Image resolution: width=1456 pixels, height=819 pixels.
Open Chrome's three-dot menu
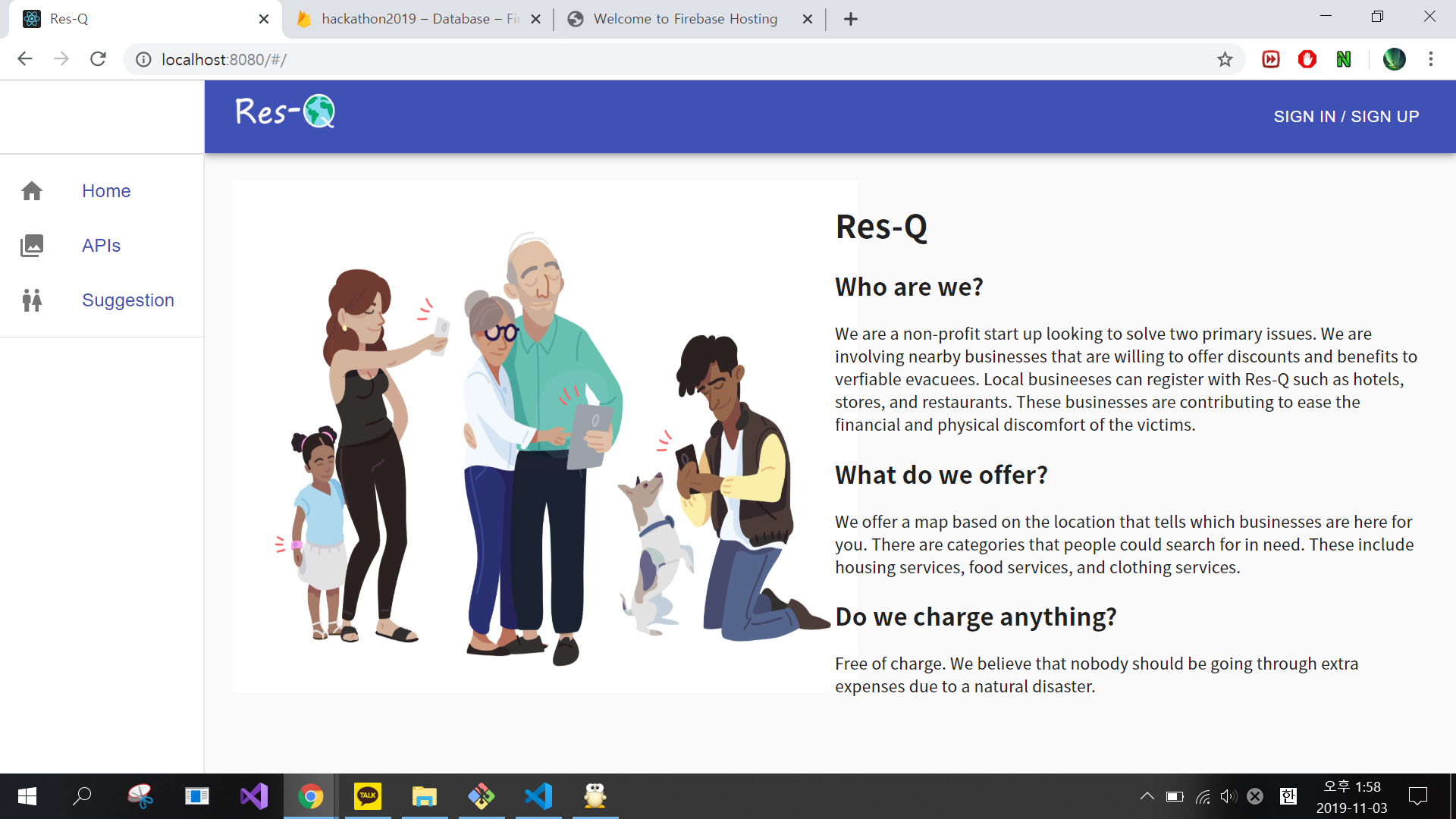1431,59
